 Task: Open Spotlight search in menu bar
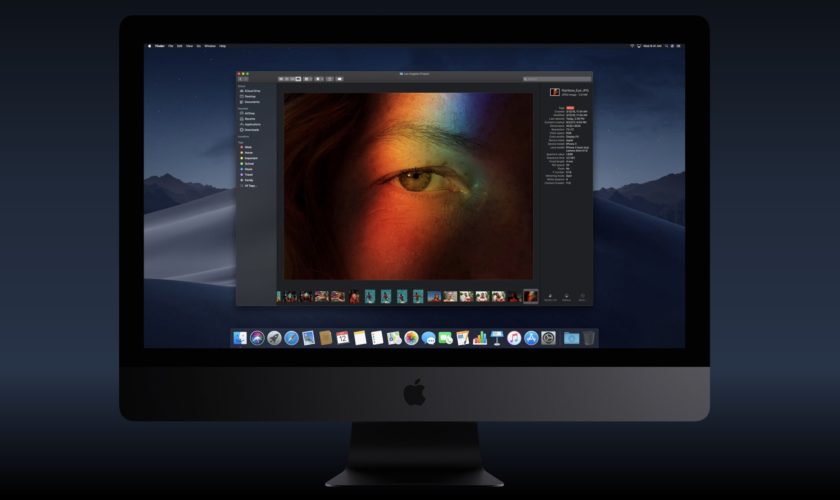(x=666, y=46)
